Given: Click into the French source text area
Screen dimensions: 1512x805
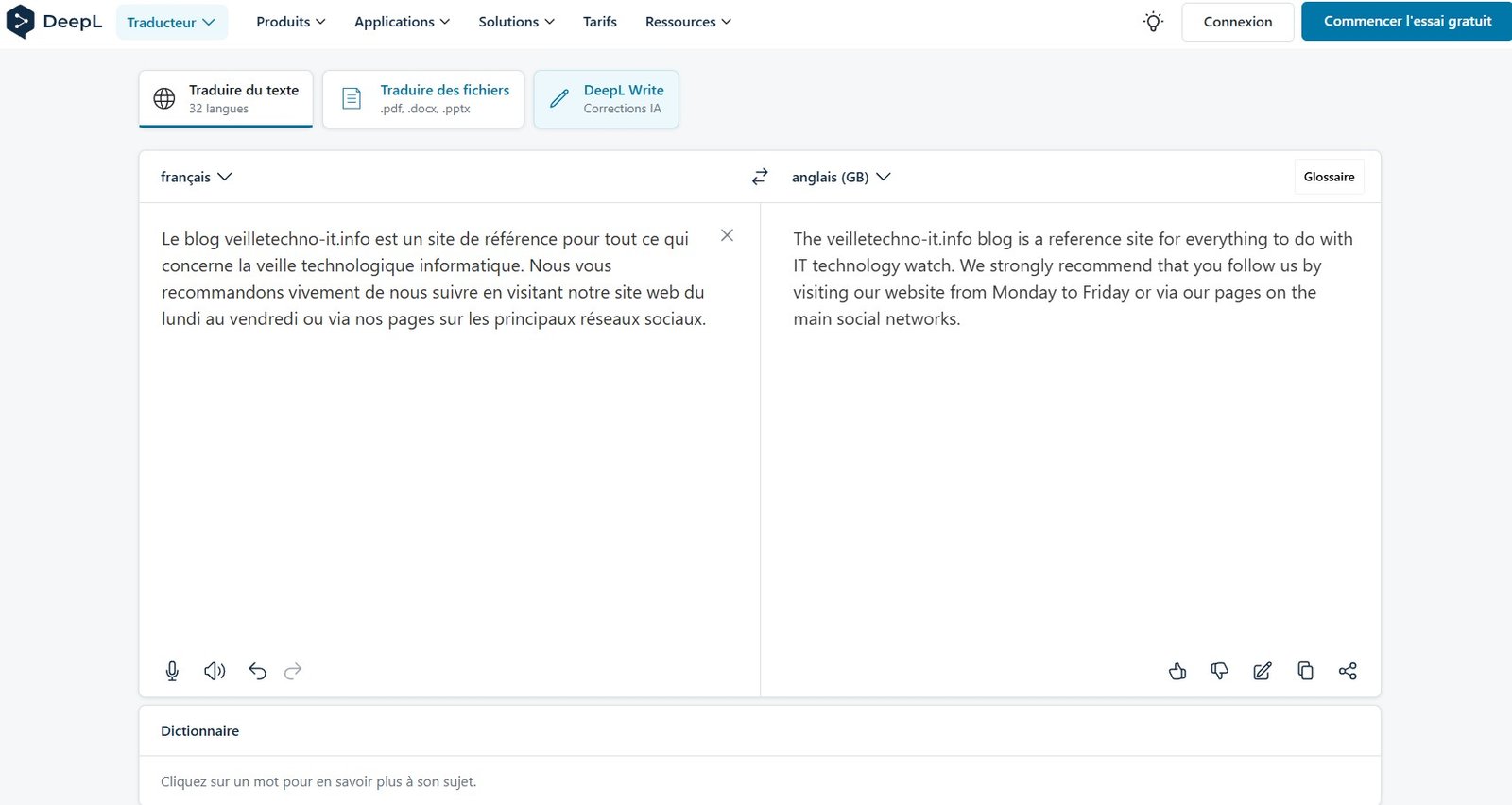Looking at the screenshot, I should click(434, 279).
